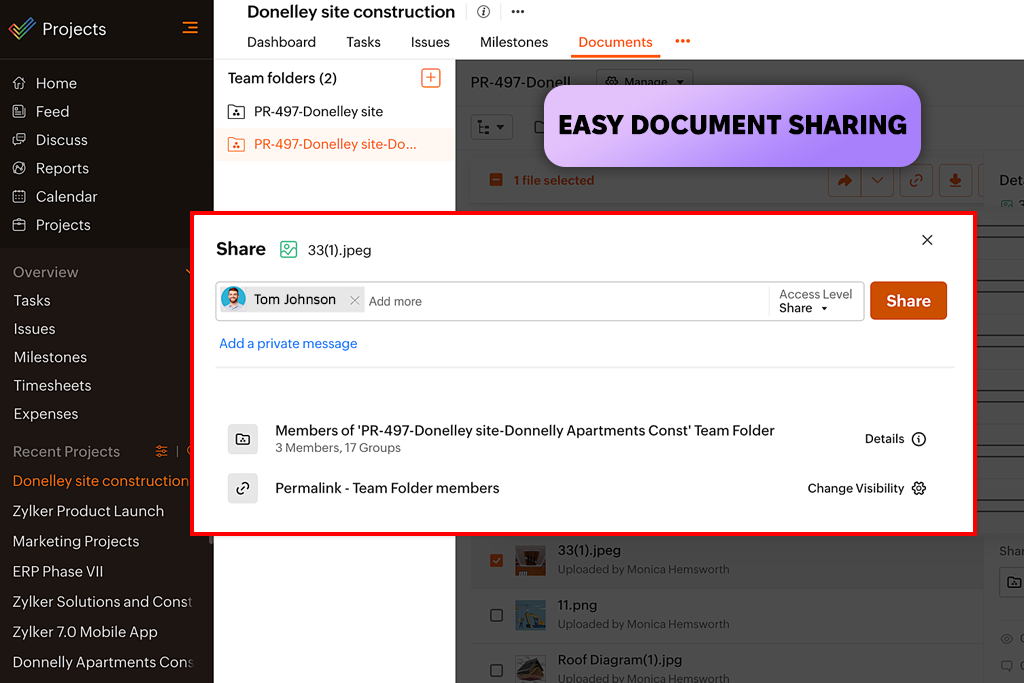1024x683 pixels.
Task: Click the orange Share button
Action: (908, 300)
